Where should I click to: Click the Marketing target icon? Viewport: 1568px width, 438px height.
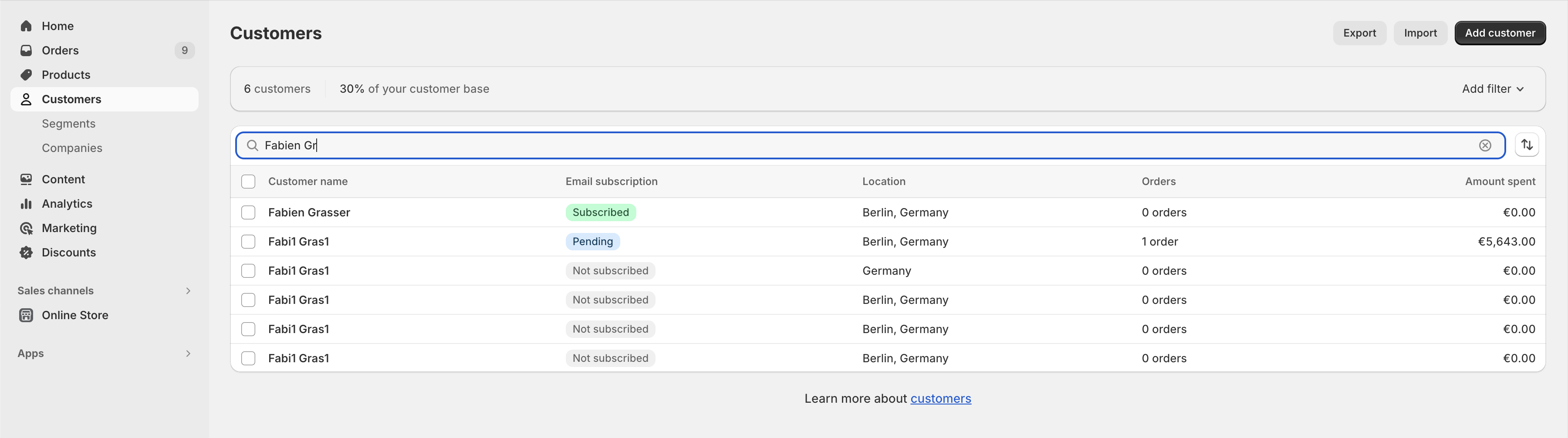tap(26, 228)
